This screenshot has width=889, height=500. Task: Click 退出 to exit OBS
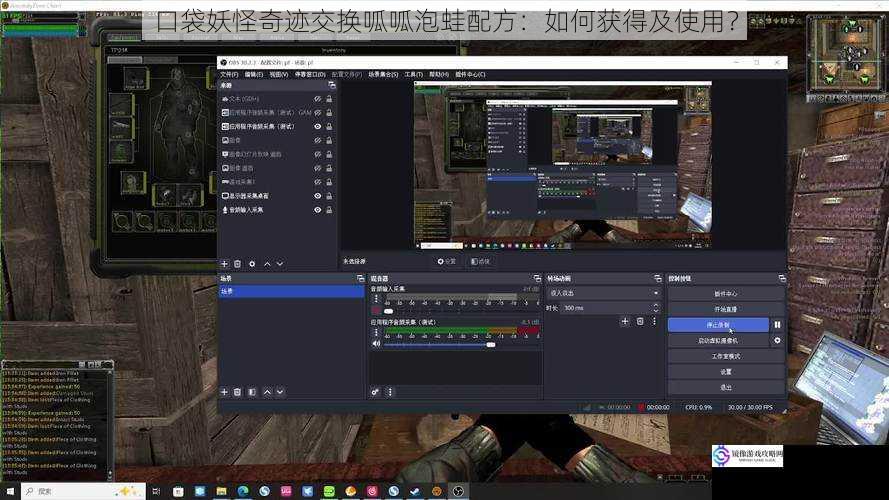point(726,387)
